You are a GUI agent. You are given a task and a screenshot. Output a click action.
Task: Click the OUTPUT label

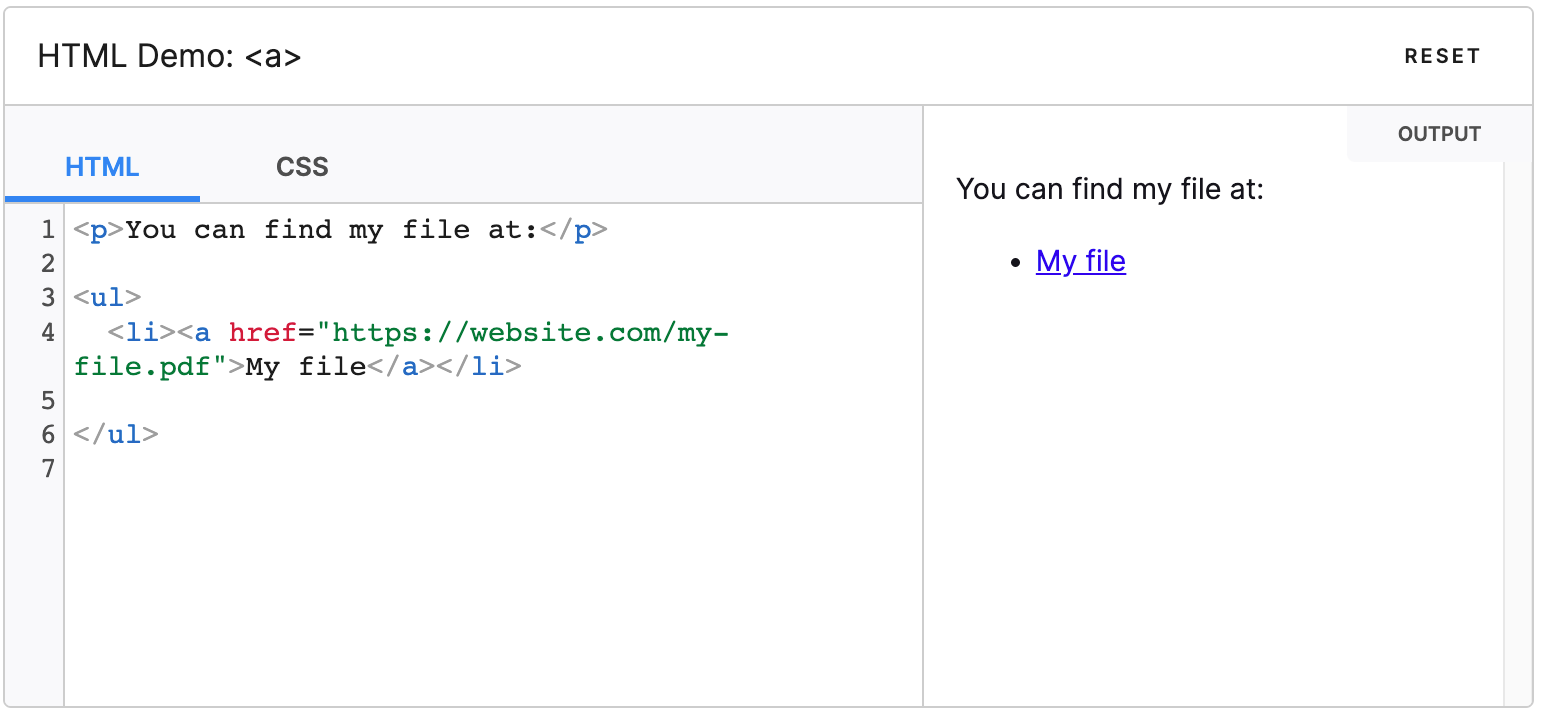[1439, 134]
